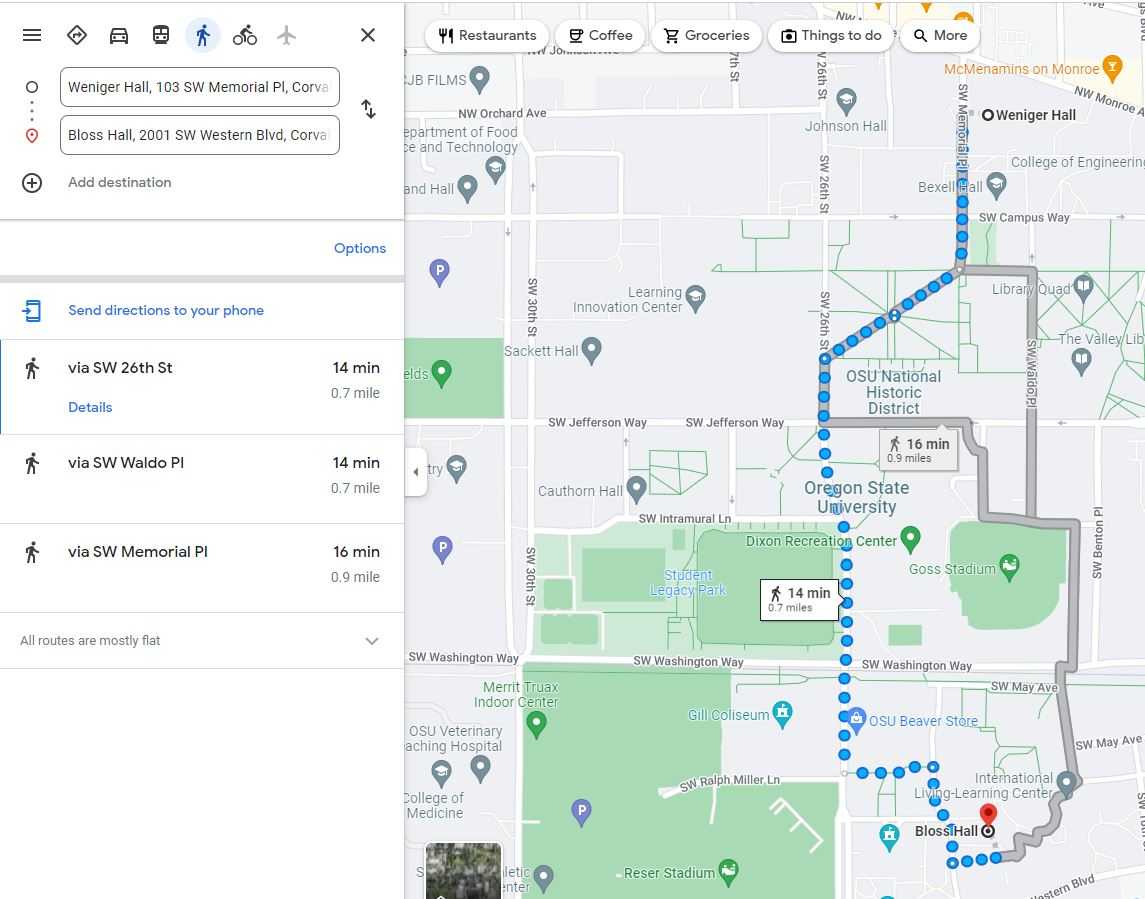Switch to cycling directions bike icon
The image size is (1145, 899).
(x=245, y=35)
